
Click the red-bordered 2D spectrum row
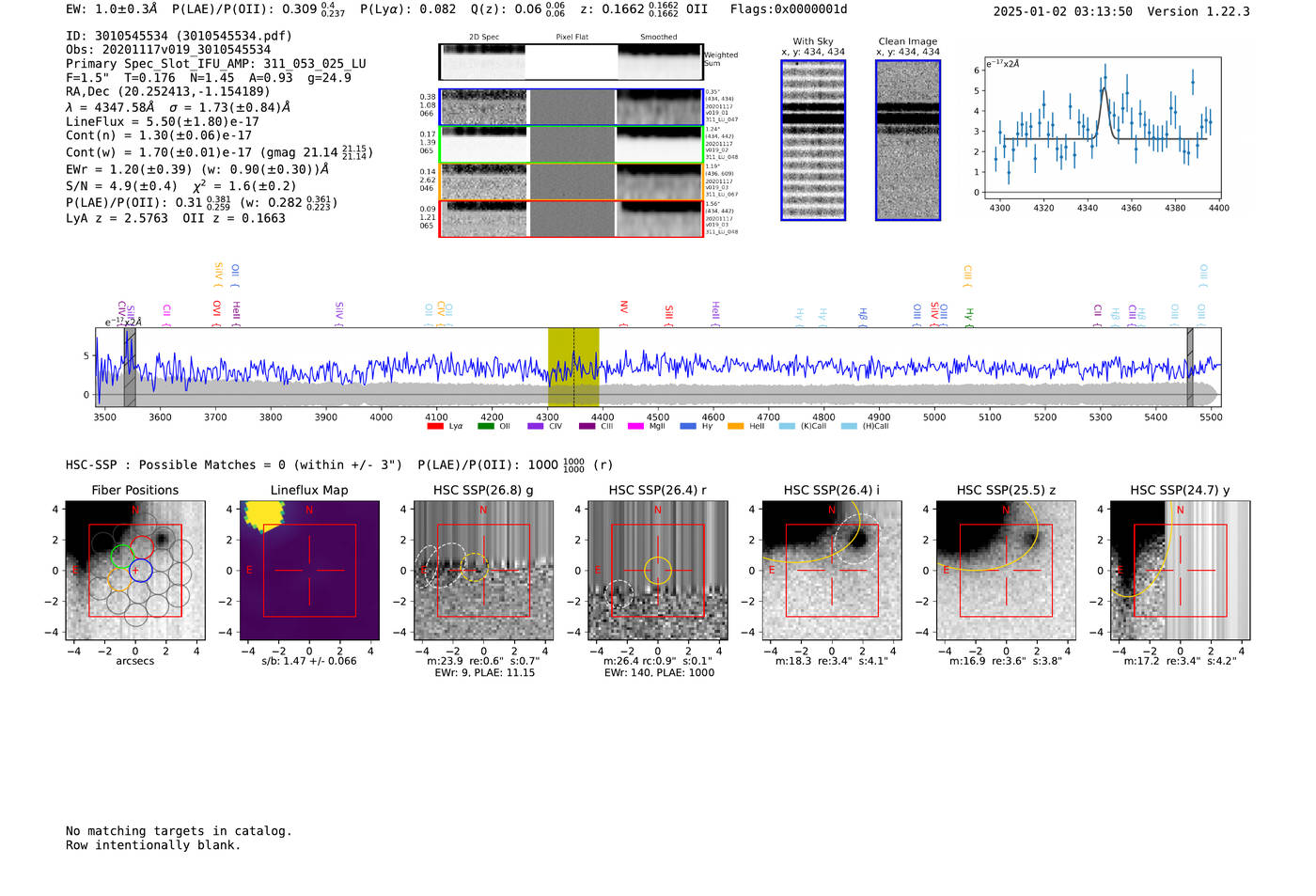pos(572,219)
